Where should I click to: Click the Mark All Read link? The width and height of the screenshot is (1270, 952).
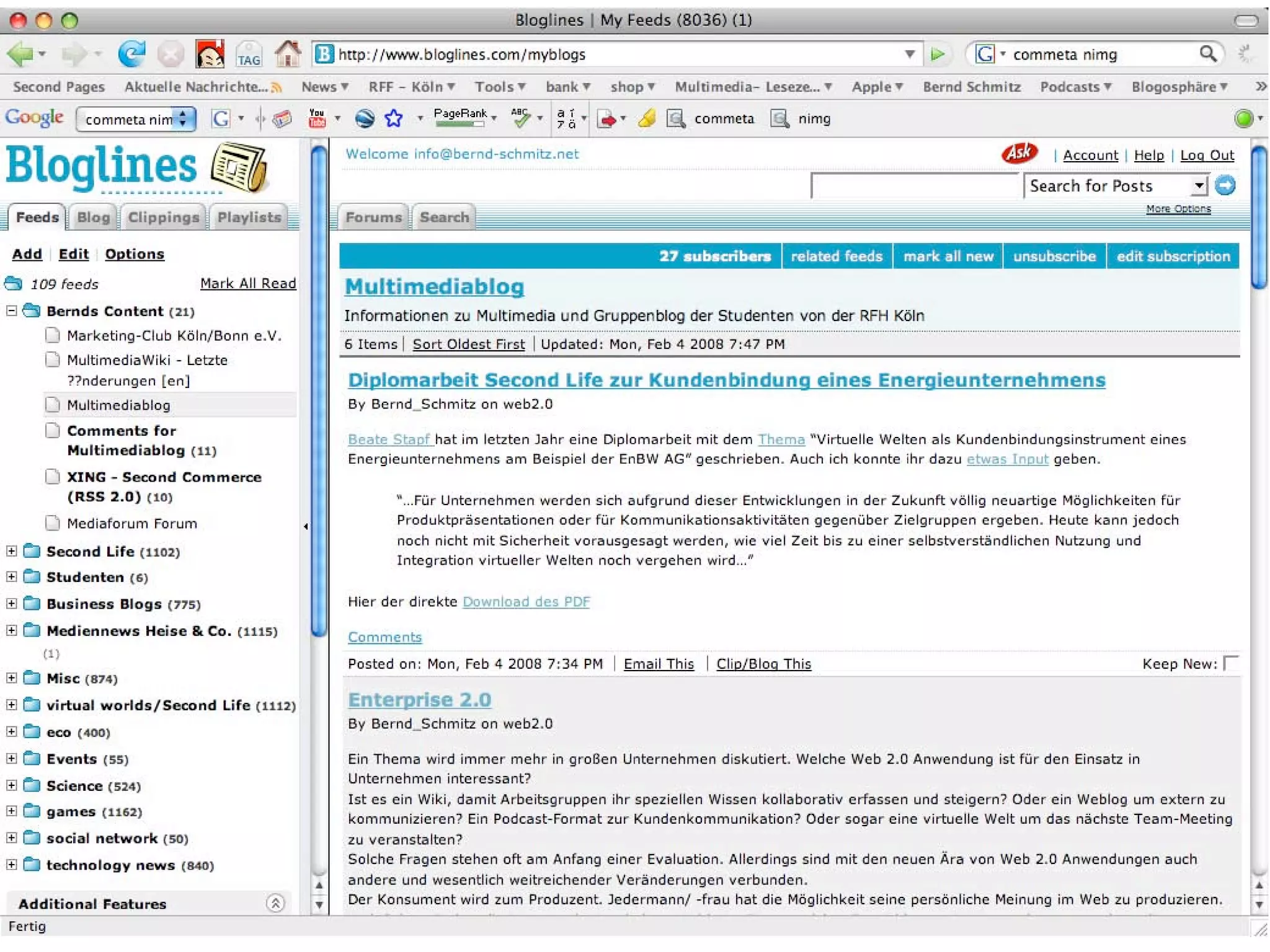pos(247,283)
